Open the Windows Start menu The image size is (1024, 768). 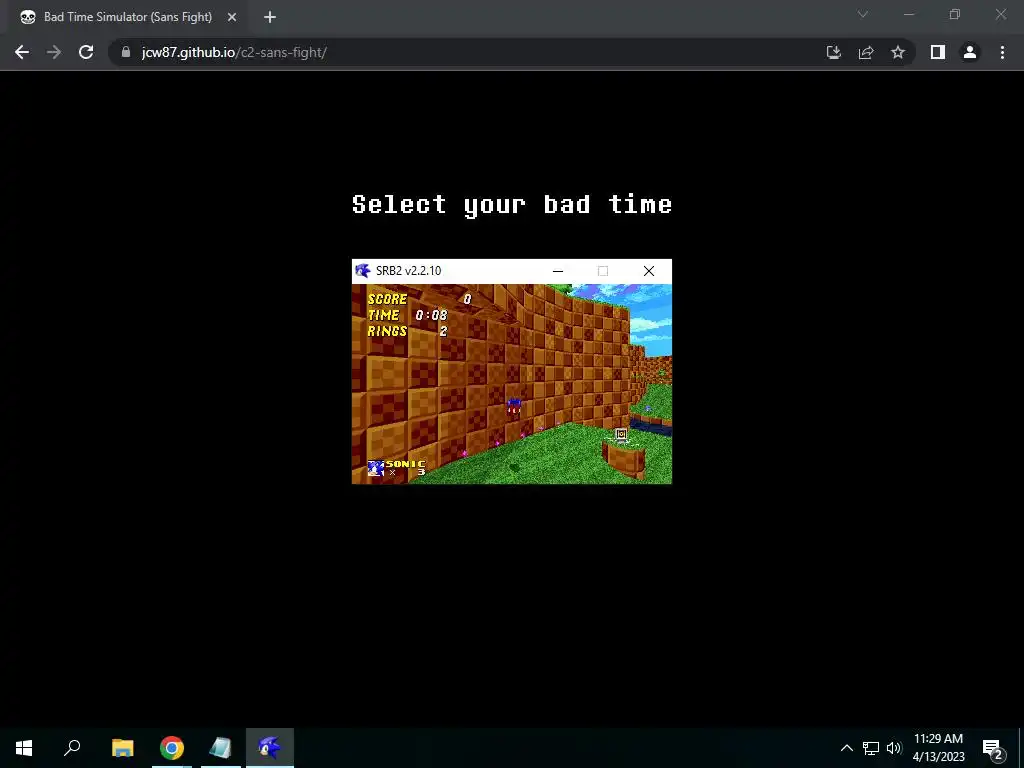(24, 748)
